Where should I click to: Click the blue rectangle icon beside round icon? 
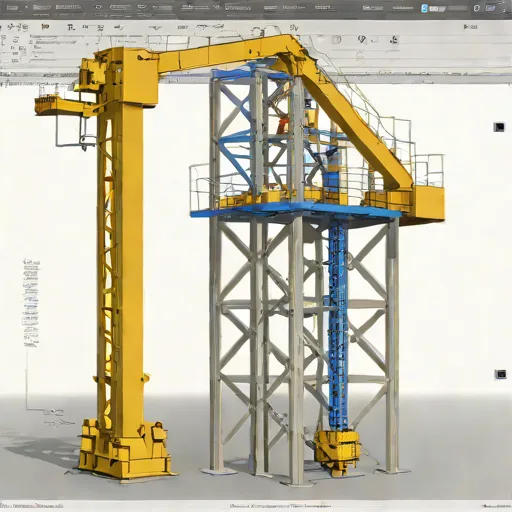[491, 8]
